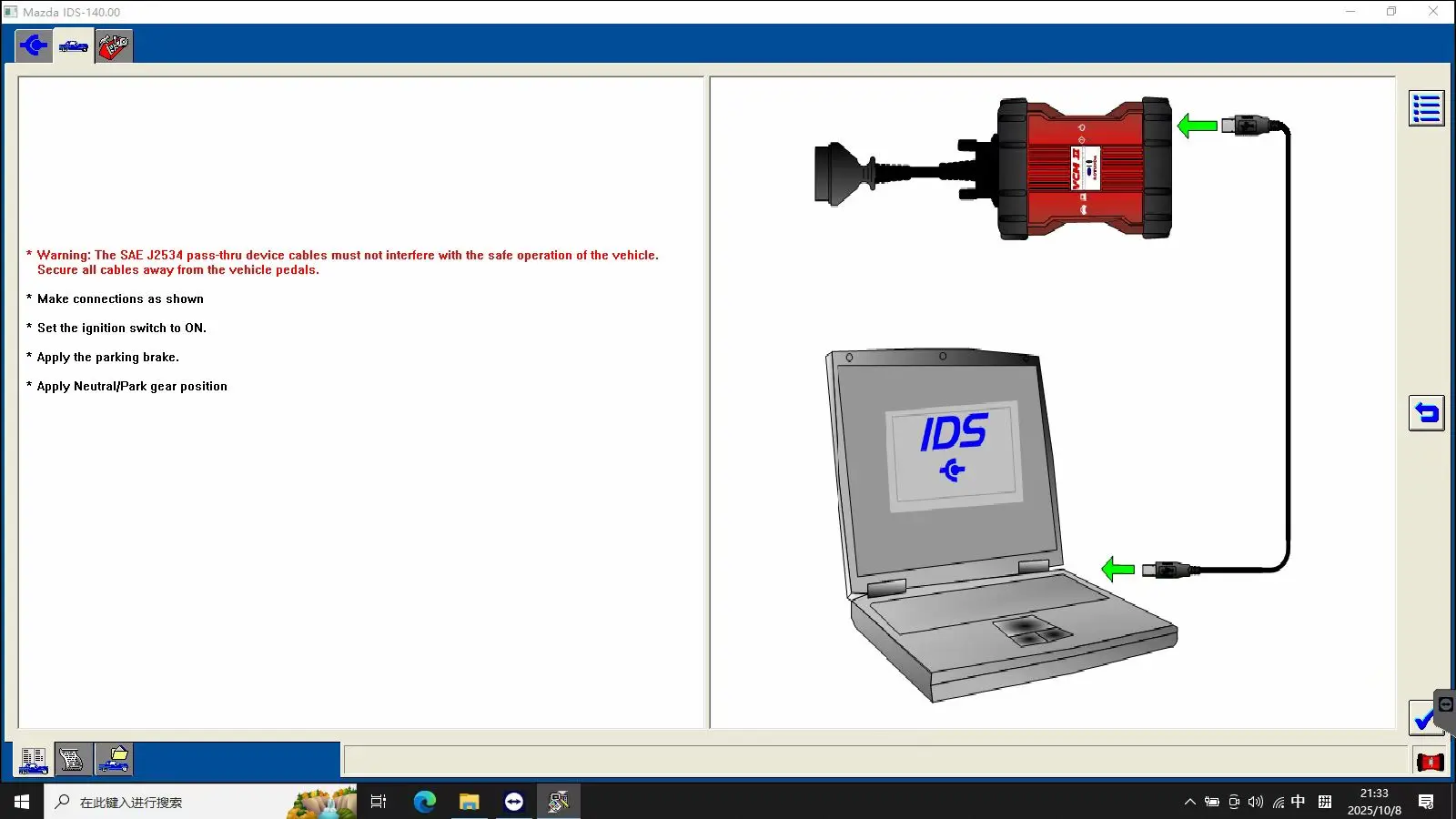Open the list menu button
Viewport: 1456px width, 819px height.
1426,108
